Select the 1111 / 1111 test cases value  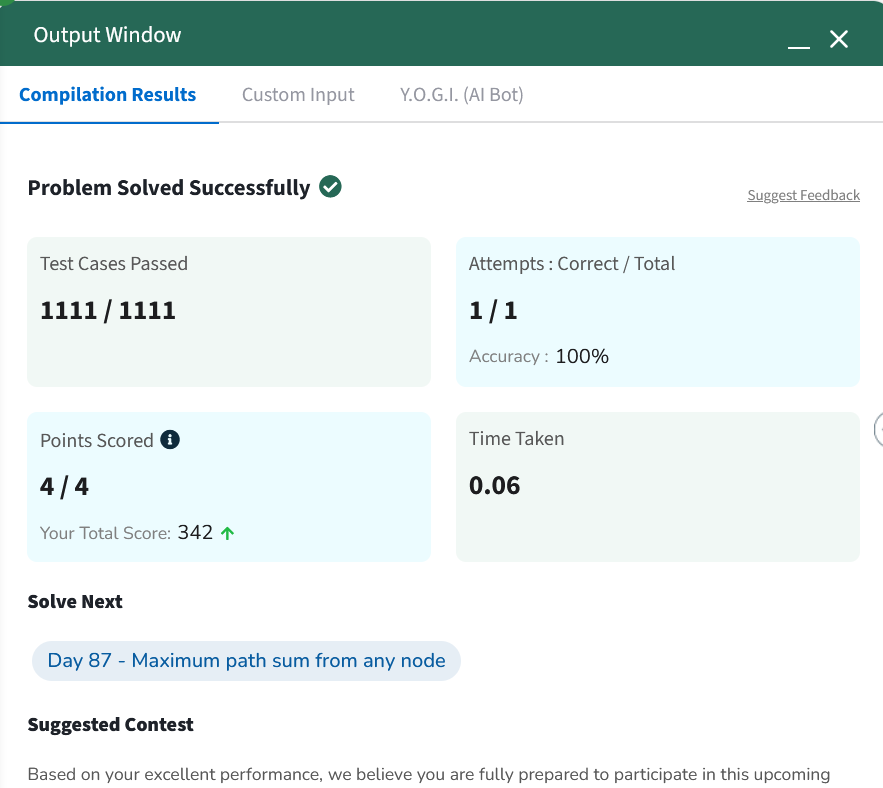pyautogui.click(x=108, y=310)
